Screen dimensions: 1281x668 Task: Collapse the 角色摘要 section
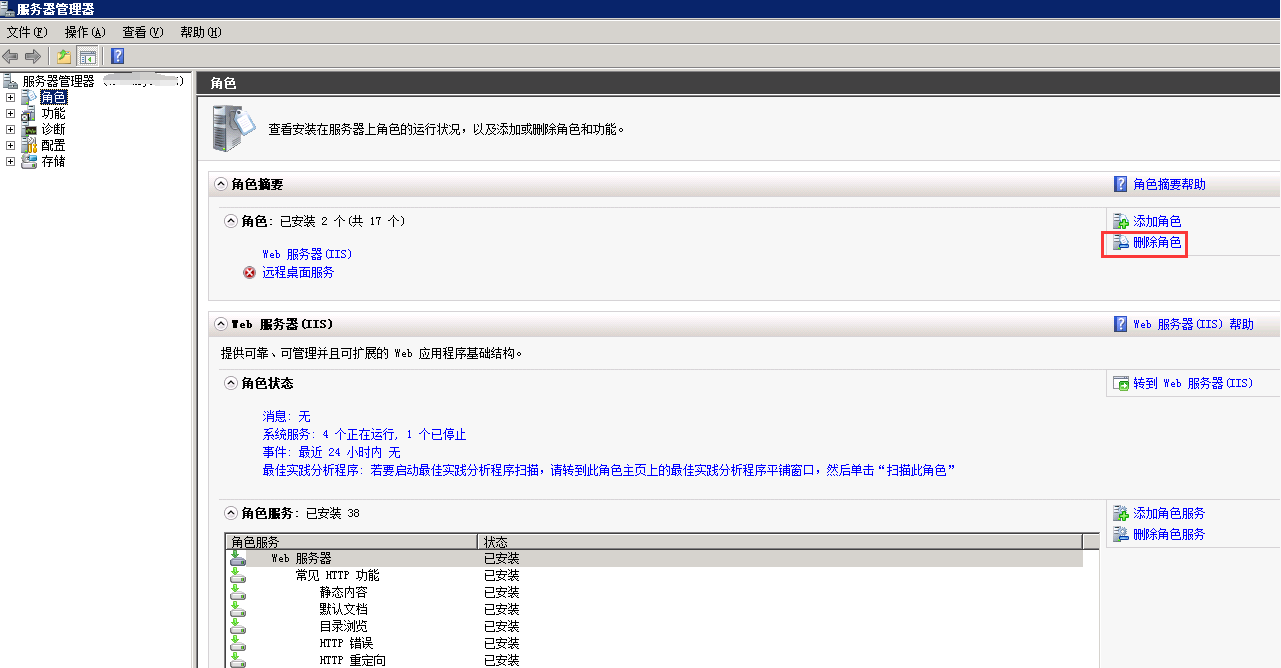tap(221, 184)
